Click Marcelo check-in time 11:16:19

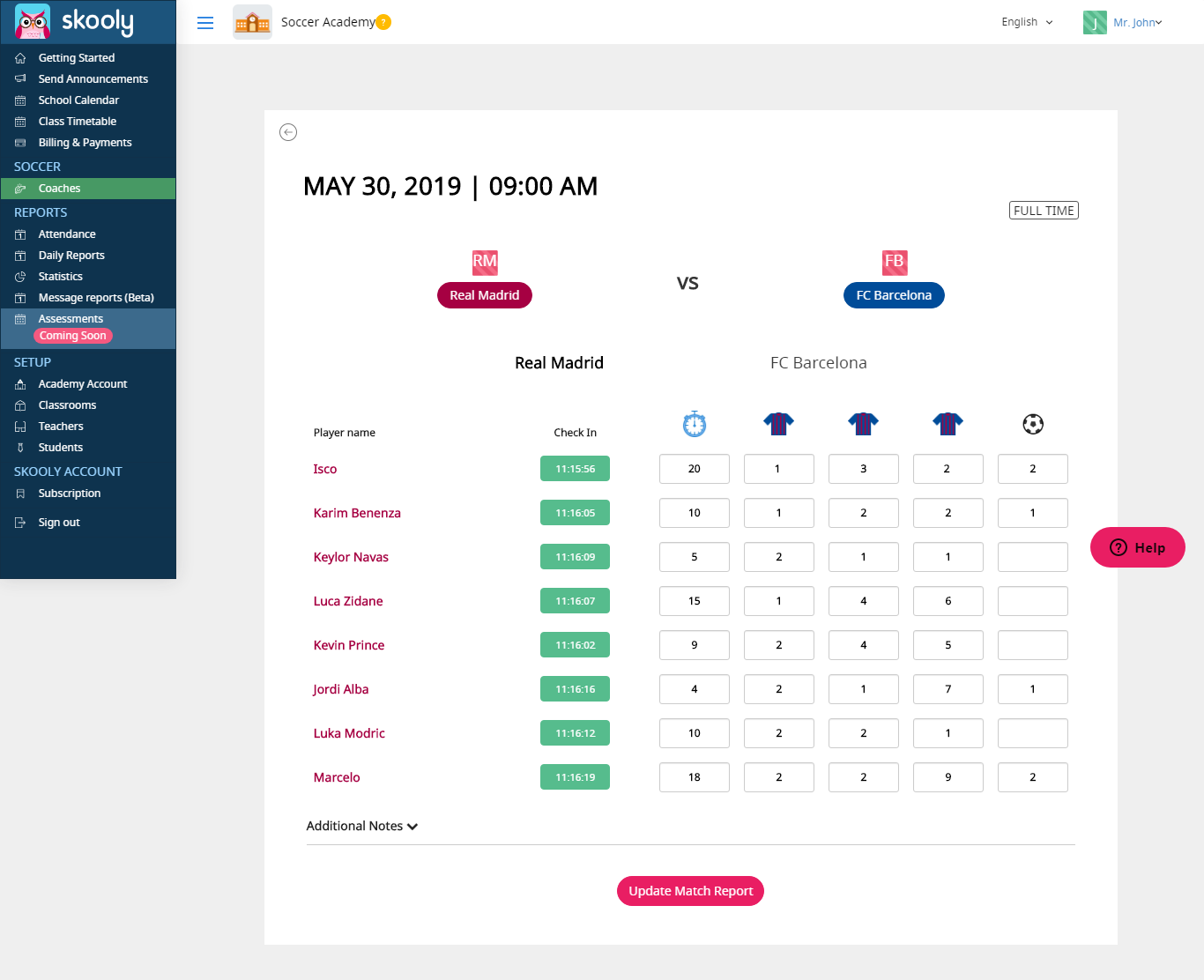point(575,777)
